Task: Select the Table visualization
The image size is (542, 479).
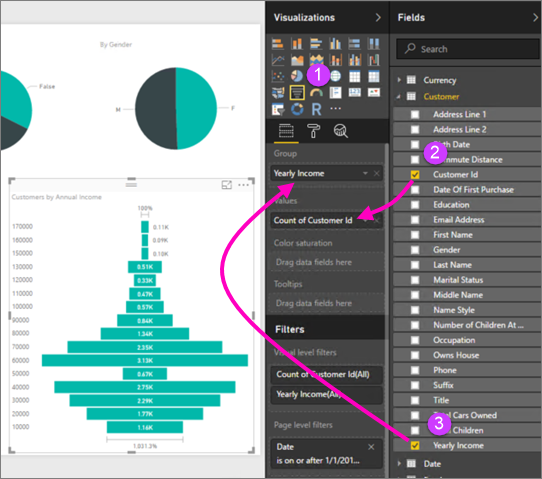Action: point(355,76)
